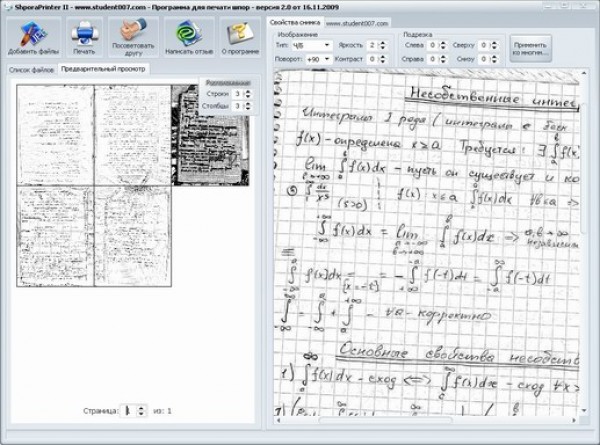This screenshot has width=600, height=445.
Task: Click the scroll-down arrow of the image view
Action: 584,411
